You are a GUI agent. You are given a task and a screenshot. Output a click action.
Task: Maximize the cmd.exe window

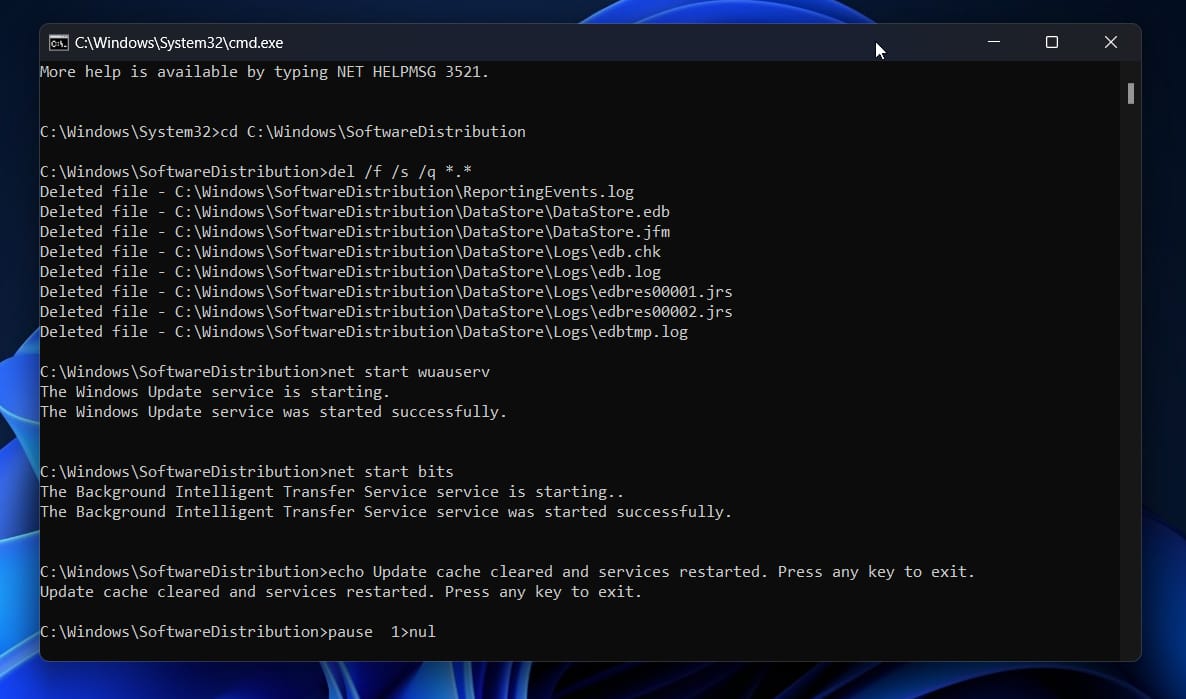(x=1052, y=42)
